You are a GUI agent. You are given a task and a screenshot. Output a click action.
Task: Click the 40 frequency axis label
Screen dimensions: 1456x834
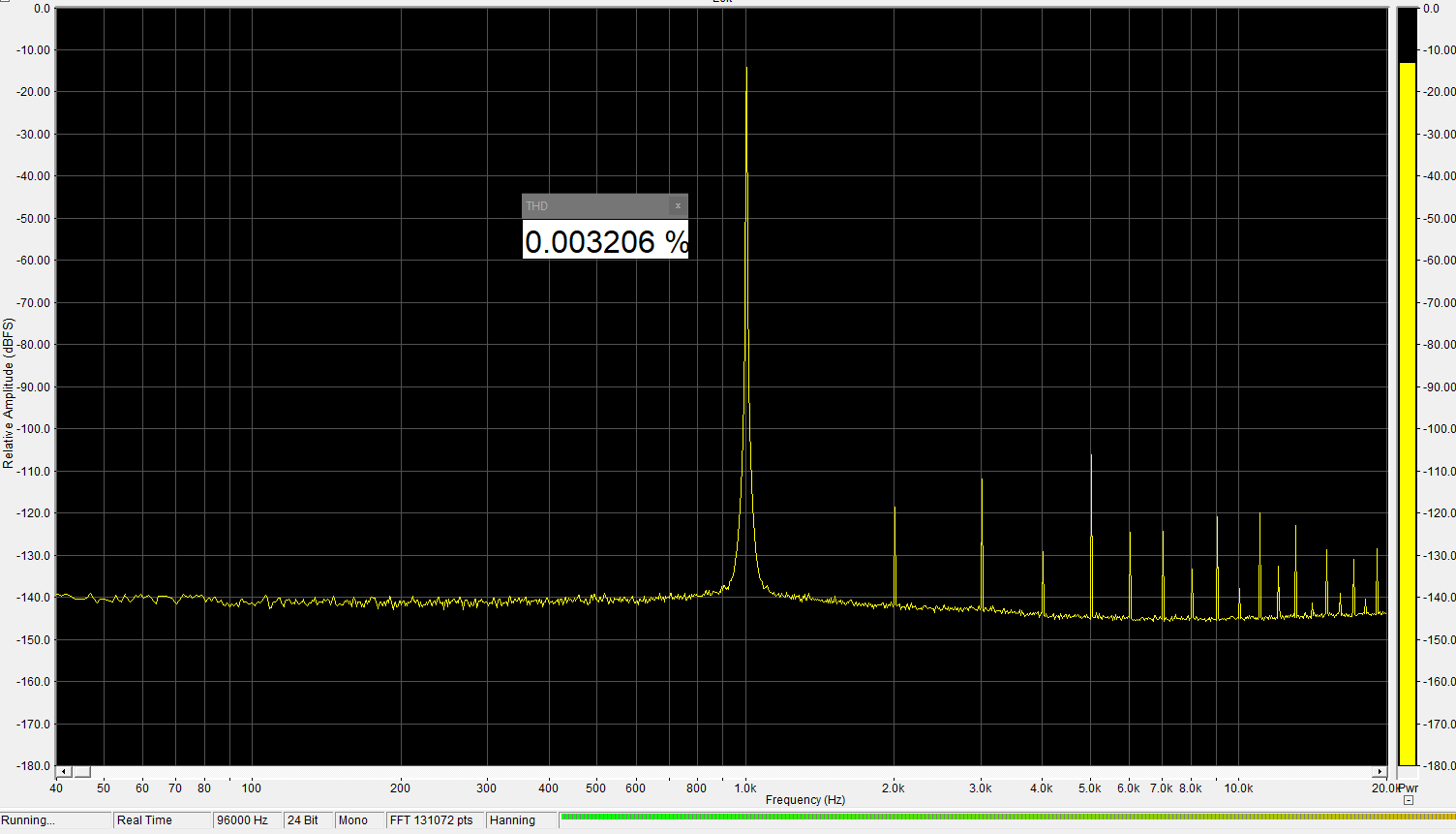pyautogui.click(x=56, y=788)
